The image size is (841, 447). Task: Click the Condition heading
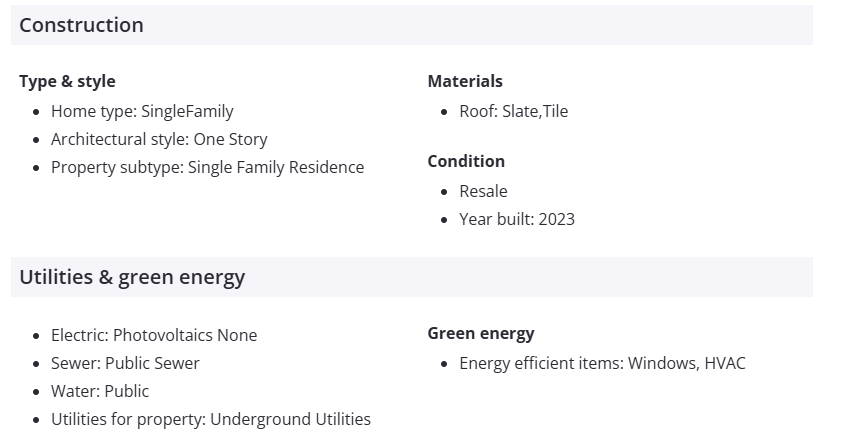[466, 161]
